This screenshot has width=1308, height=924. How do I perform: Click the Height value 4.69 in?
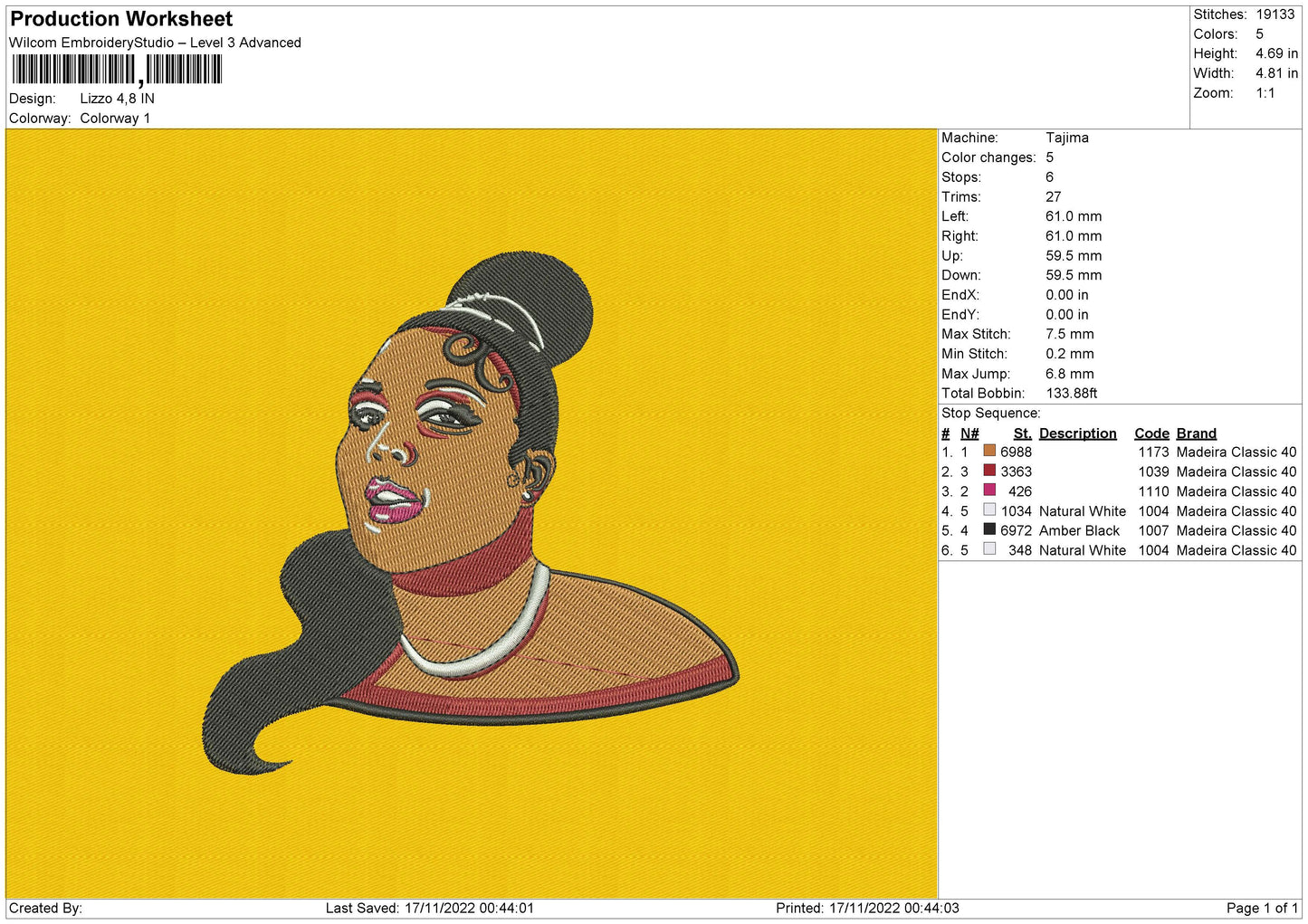tap(1276, 53)
